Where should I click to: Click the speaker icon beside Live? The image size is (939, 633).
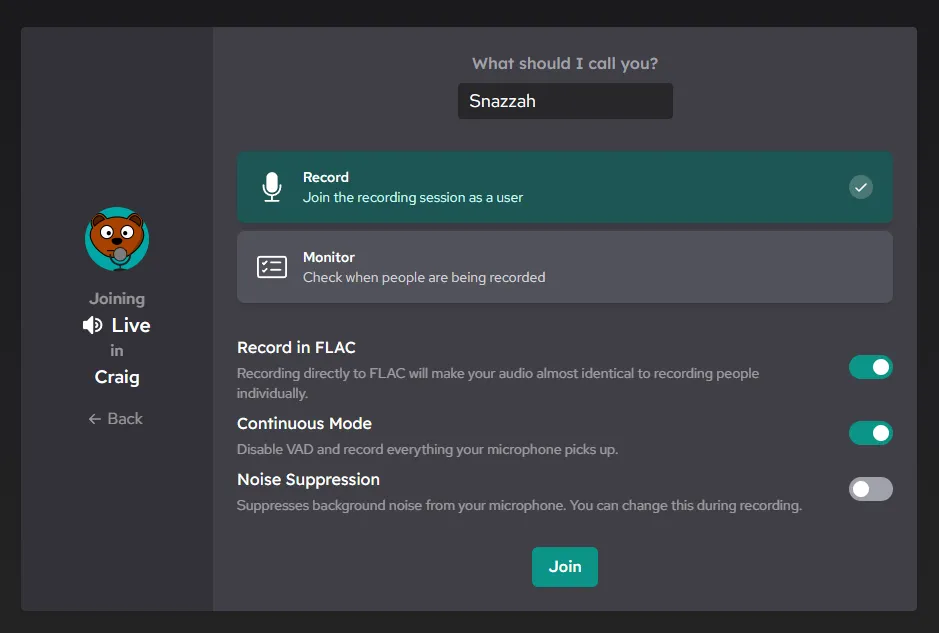[91, 324]
